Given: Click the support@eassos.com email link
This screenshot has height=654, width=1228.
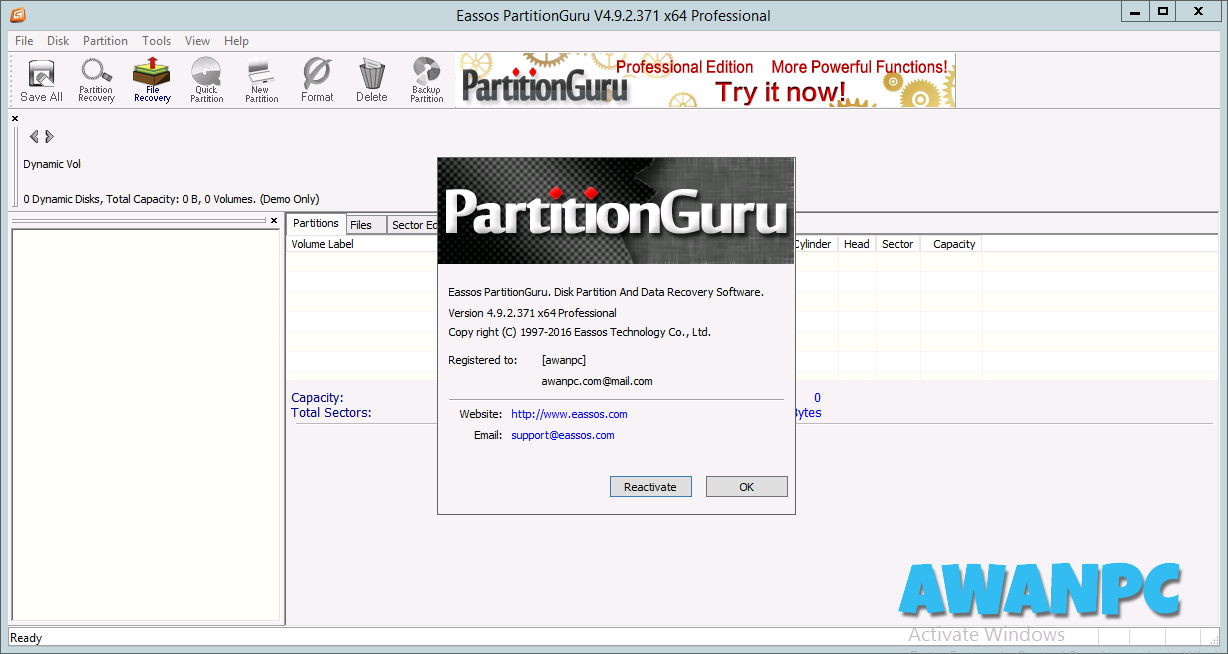Looking at the screenshot, I should tap(562, 435).
